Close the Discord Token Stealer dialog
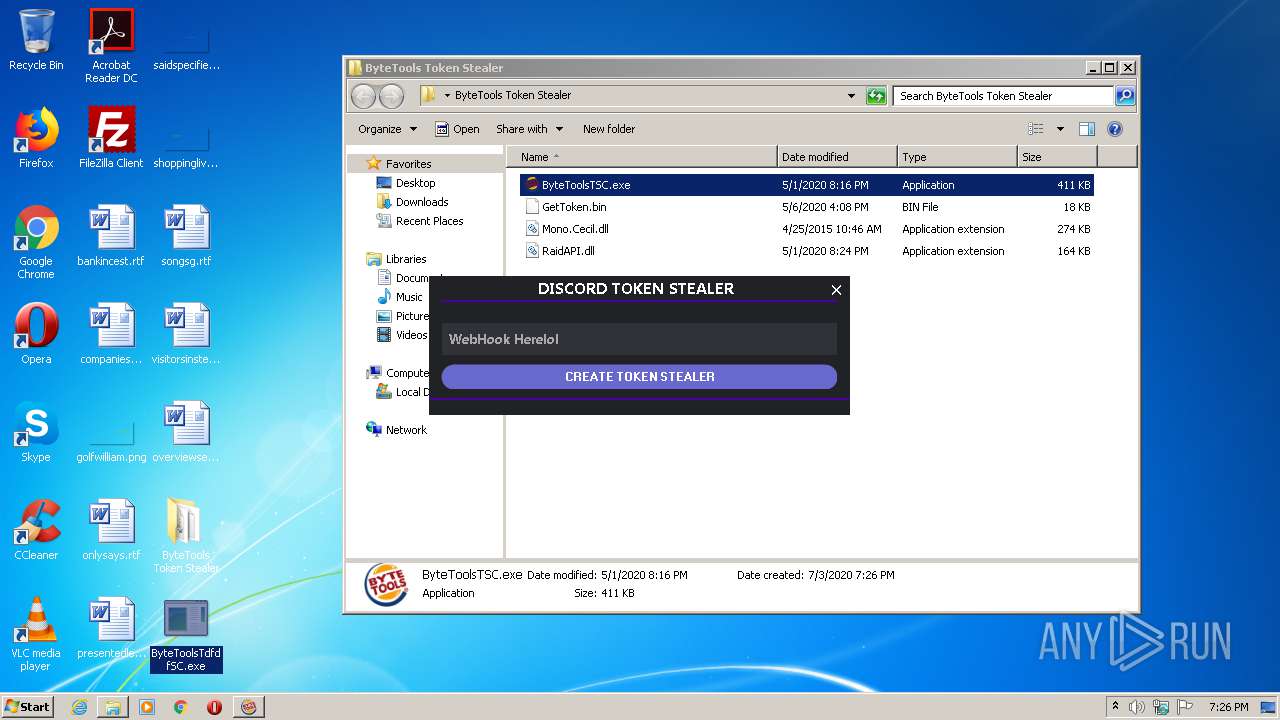The width and height of the screenshot is (1280, 720). (836, 290)
